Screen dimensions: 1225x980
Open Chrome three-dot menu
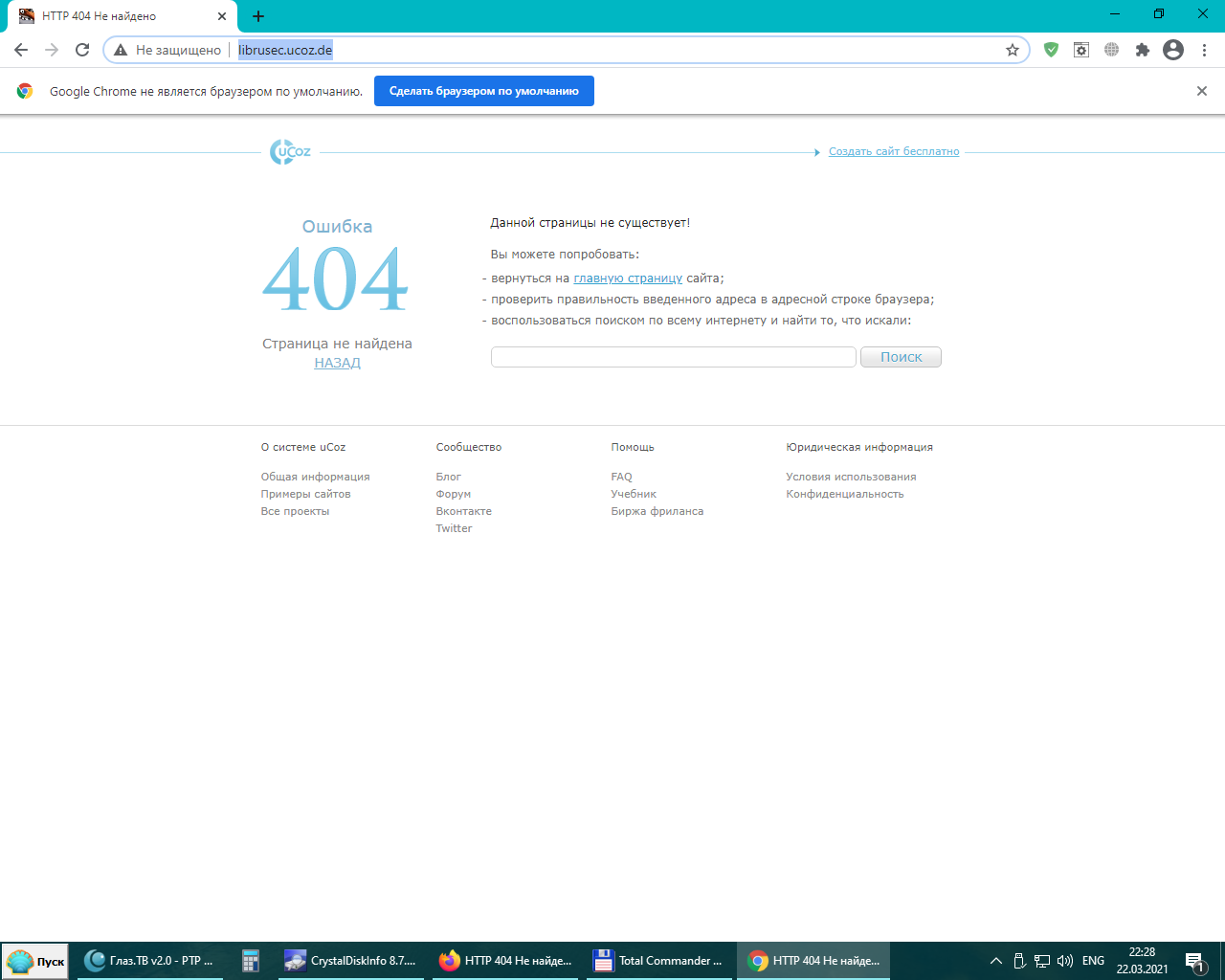[1204, 50]
